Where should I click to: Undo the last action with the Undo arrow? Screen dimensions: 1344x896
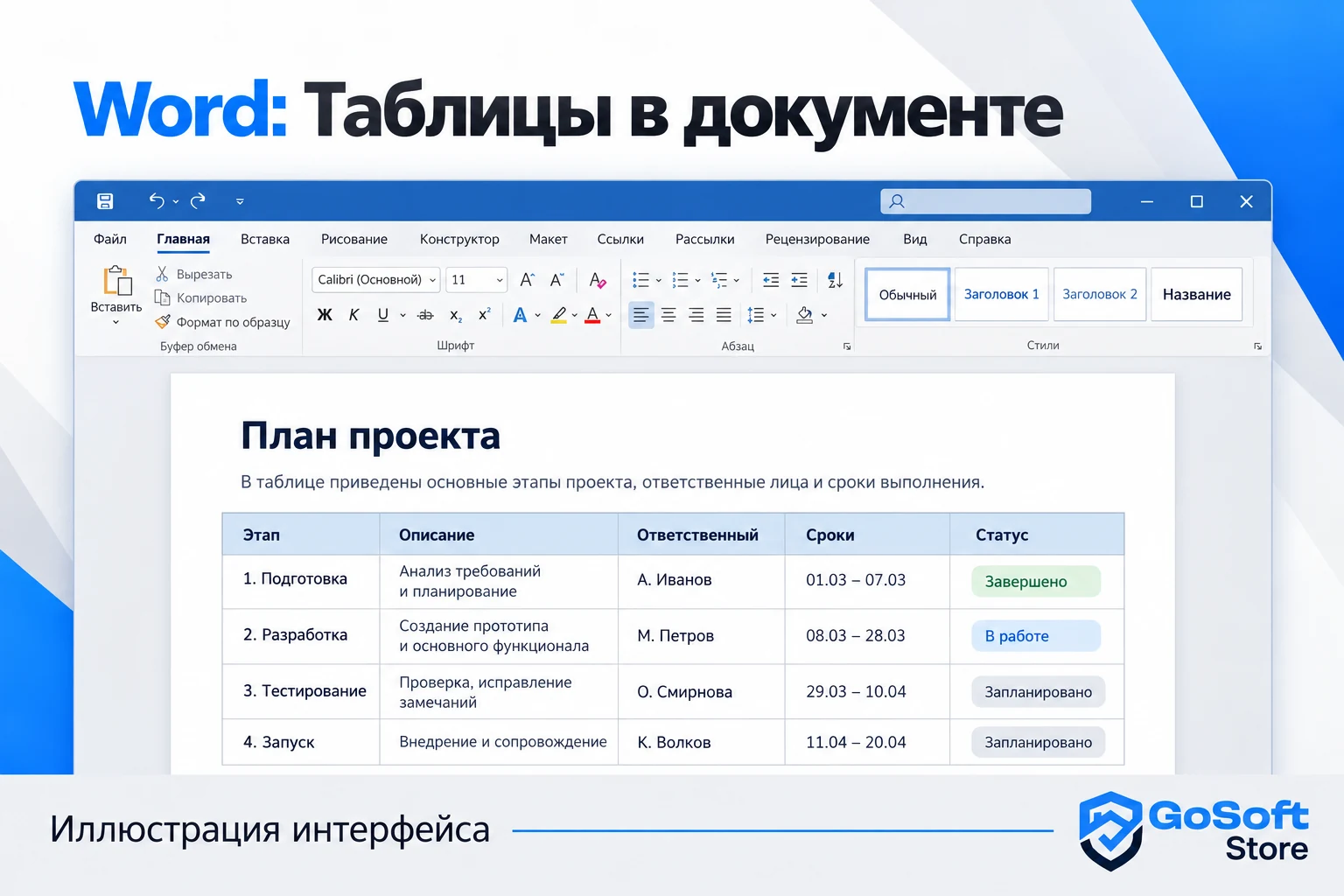point(157,201)
